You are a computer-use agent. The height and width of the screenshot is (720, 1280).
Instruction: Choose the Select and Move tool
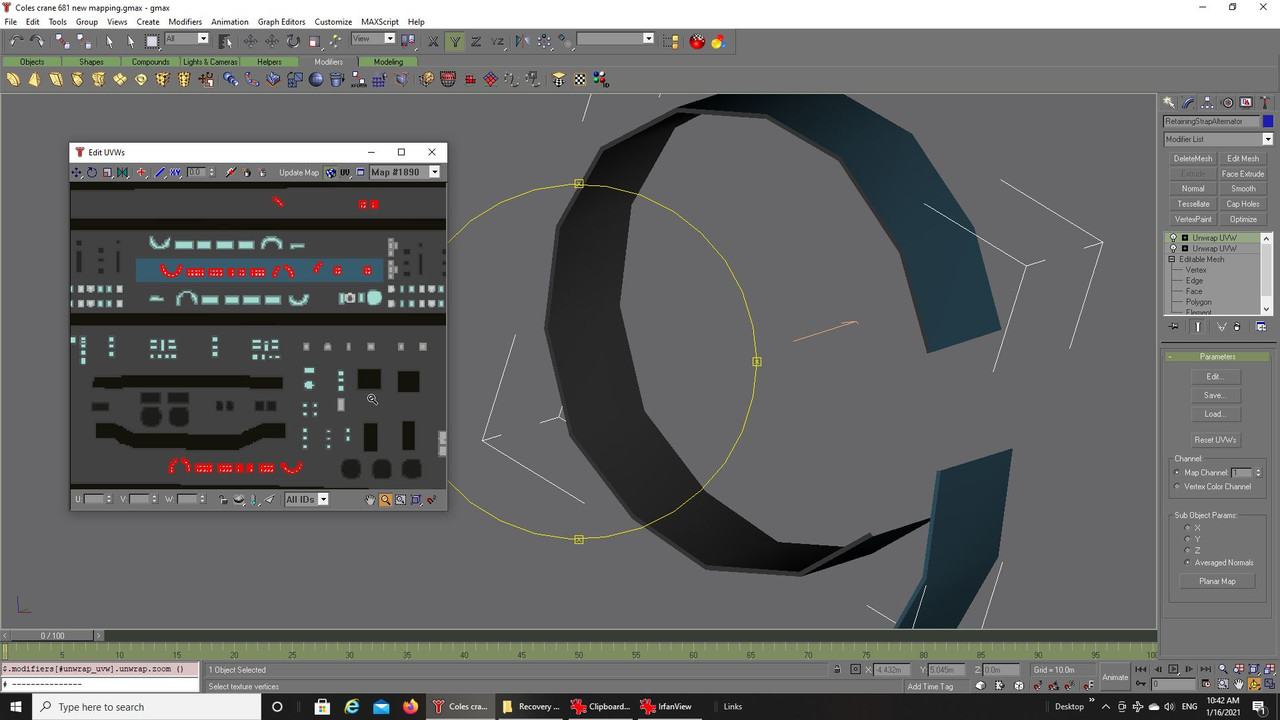(x=250, y=40)
